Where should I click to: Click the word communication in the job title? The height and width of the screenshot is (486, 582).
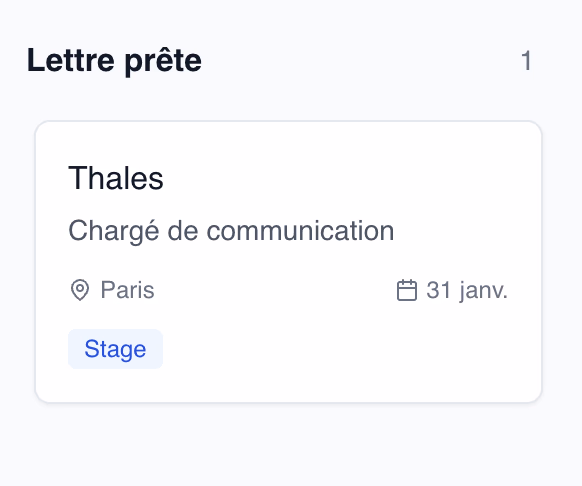click(x=300, y=231)
